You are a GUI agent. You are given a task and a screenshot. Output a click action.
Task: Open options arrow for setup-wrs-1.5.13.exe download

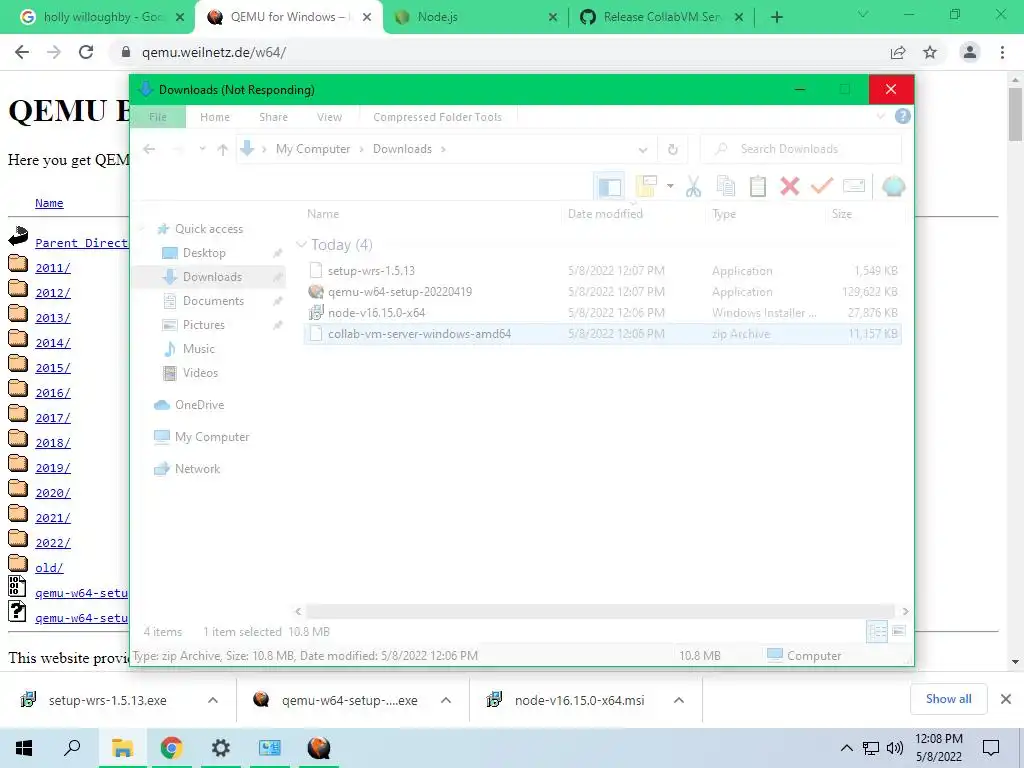point(213,700)
